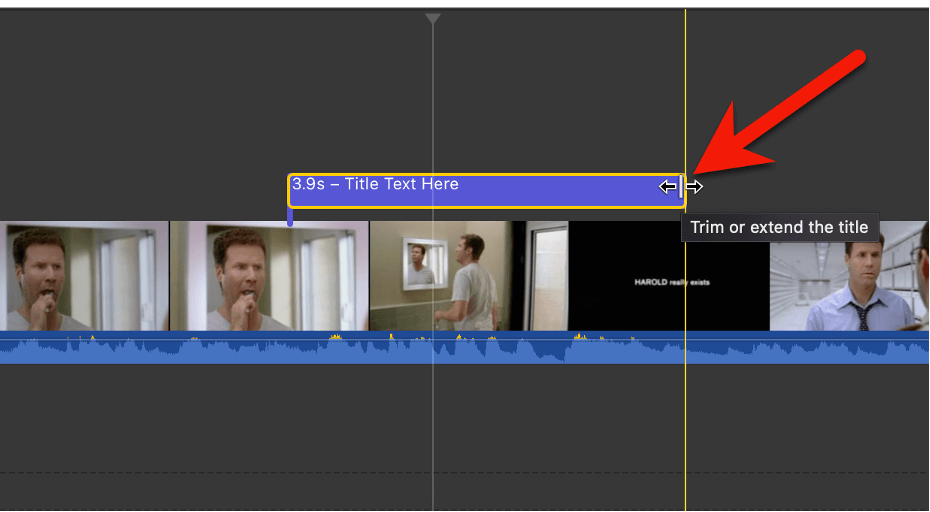930x512 pixels.
Task: Click the "Trim or extend the title" tooltip
Action: coord(779,227)
